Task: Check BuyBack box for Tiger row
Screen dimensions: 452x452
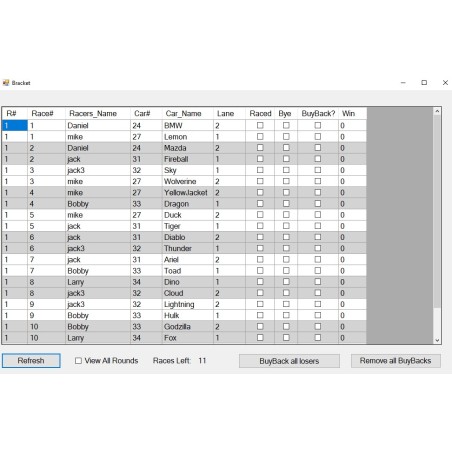Action: (x=318, y=226)
